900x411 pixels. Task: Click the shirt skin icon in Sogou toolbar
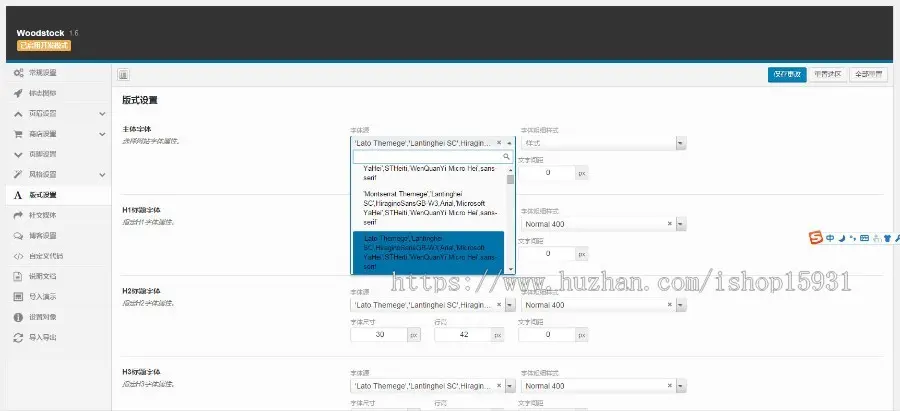(x=887, y=238)
